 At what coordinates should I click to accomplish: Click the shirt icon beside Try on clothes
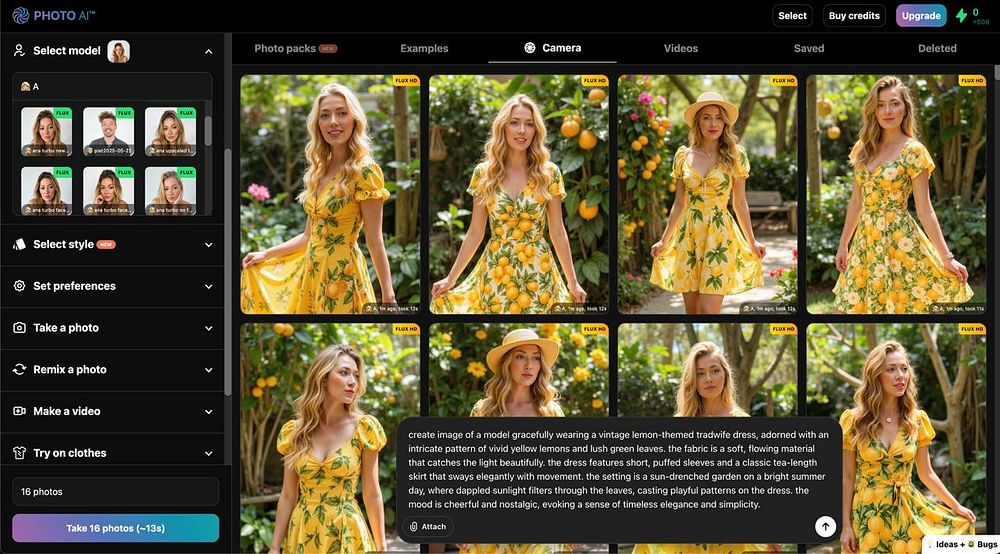(19, 453)
